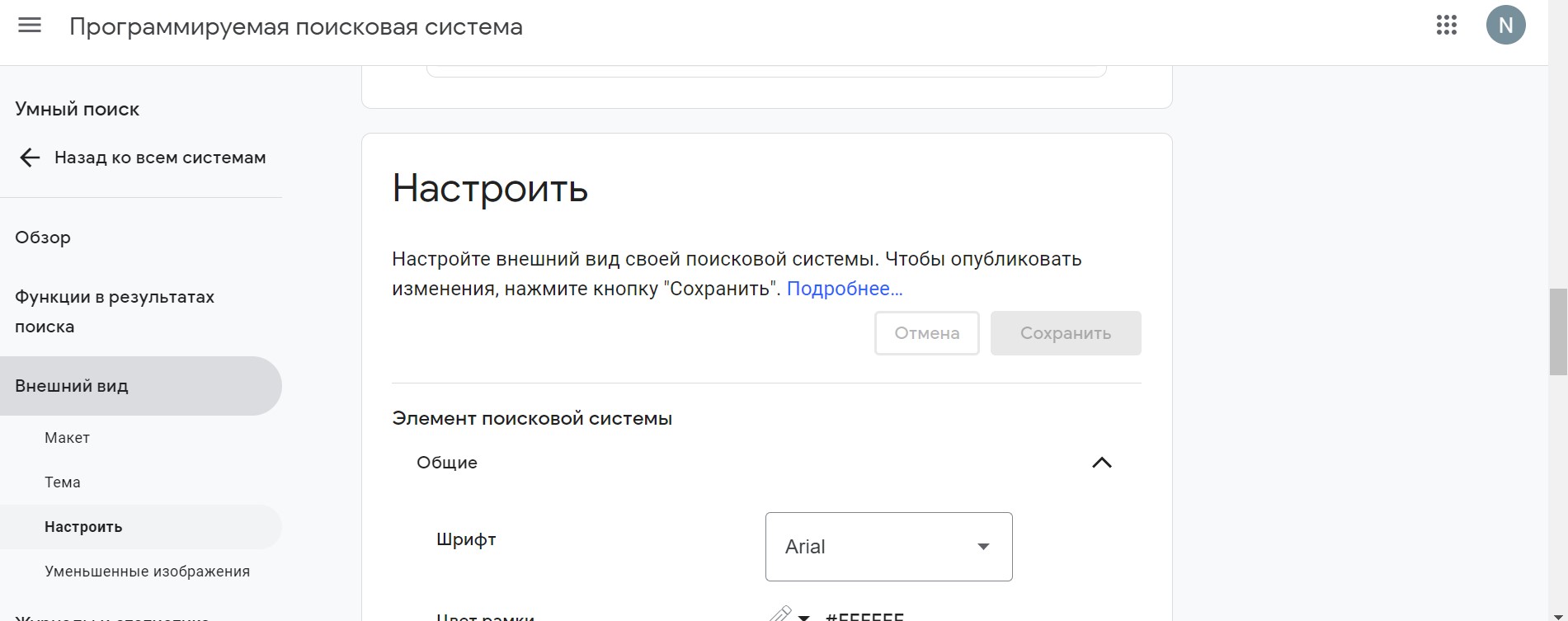Screen dimensions: 1568x621
Task: Open the Уменьшенные изображения subsection
Action: tap(147, 572)
